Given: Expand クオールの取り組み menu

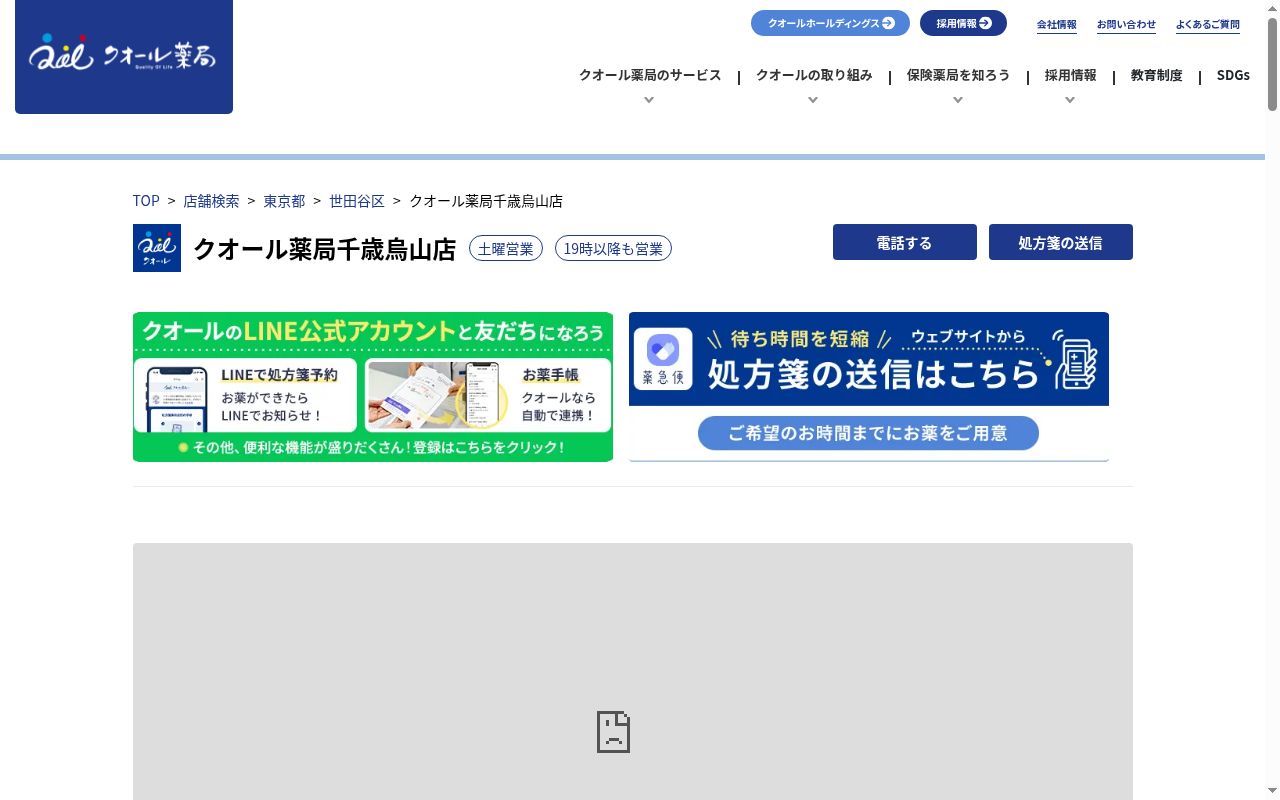Looking at the screenshot, I should click(813, 75).
